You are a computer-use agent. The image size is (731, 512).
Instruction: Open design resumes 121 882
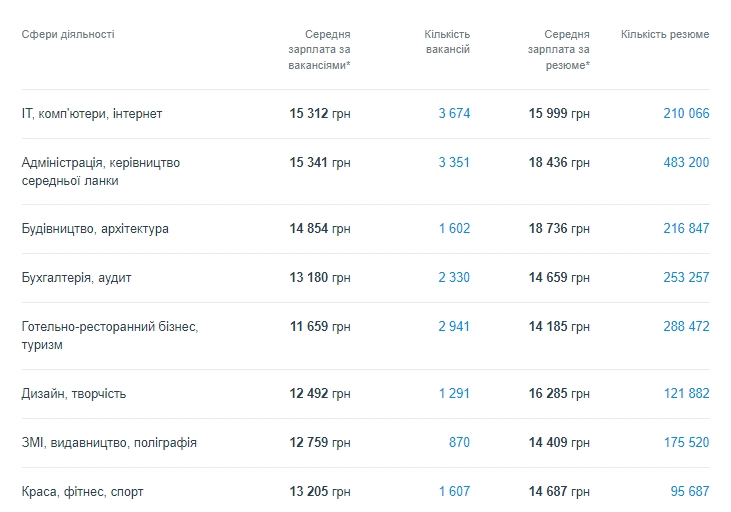(x=686, y=394)
